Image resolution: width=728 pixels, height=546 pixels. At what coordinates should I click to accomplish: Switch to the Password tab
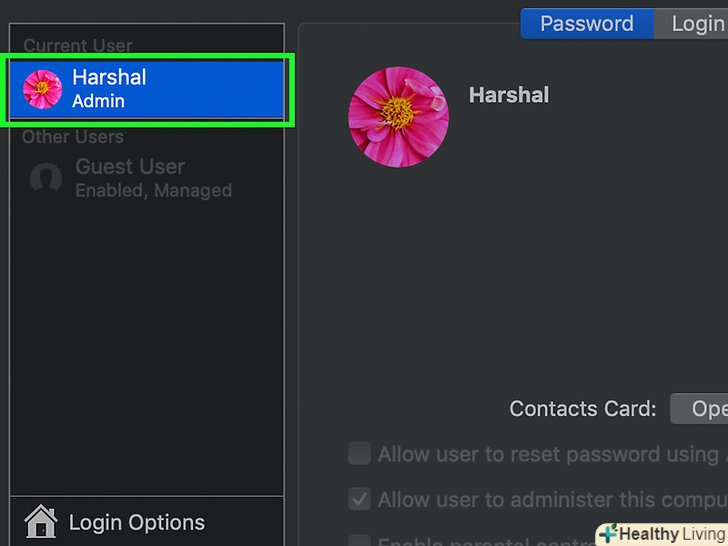(587, 24)
